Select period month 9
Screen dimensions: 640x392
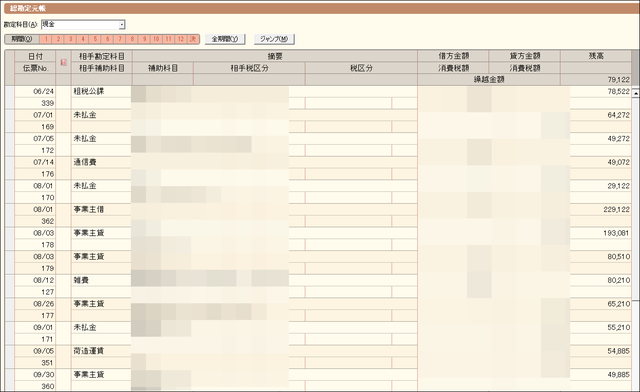pos(144,39)
